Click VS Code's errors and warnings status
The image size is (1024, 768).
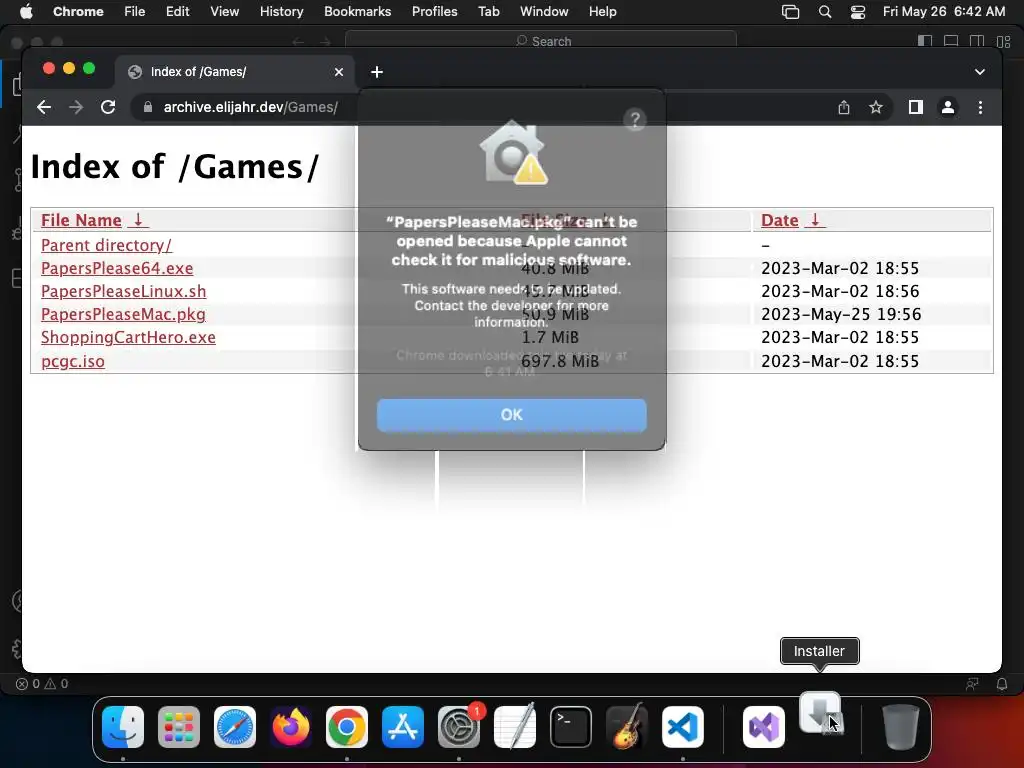coord(42,684)
